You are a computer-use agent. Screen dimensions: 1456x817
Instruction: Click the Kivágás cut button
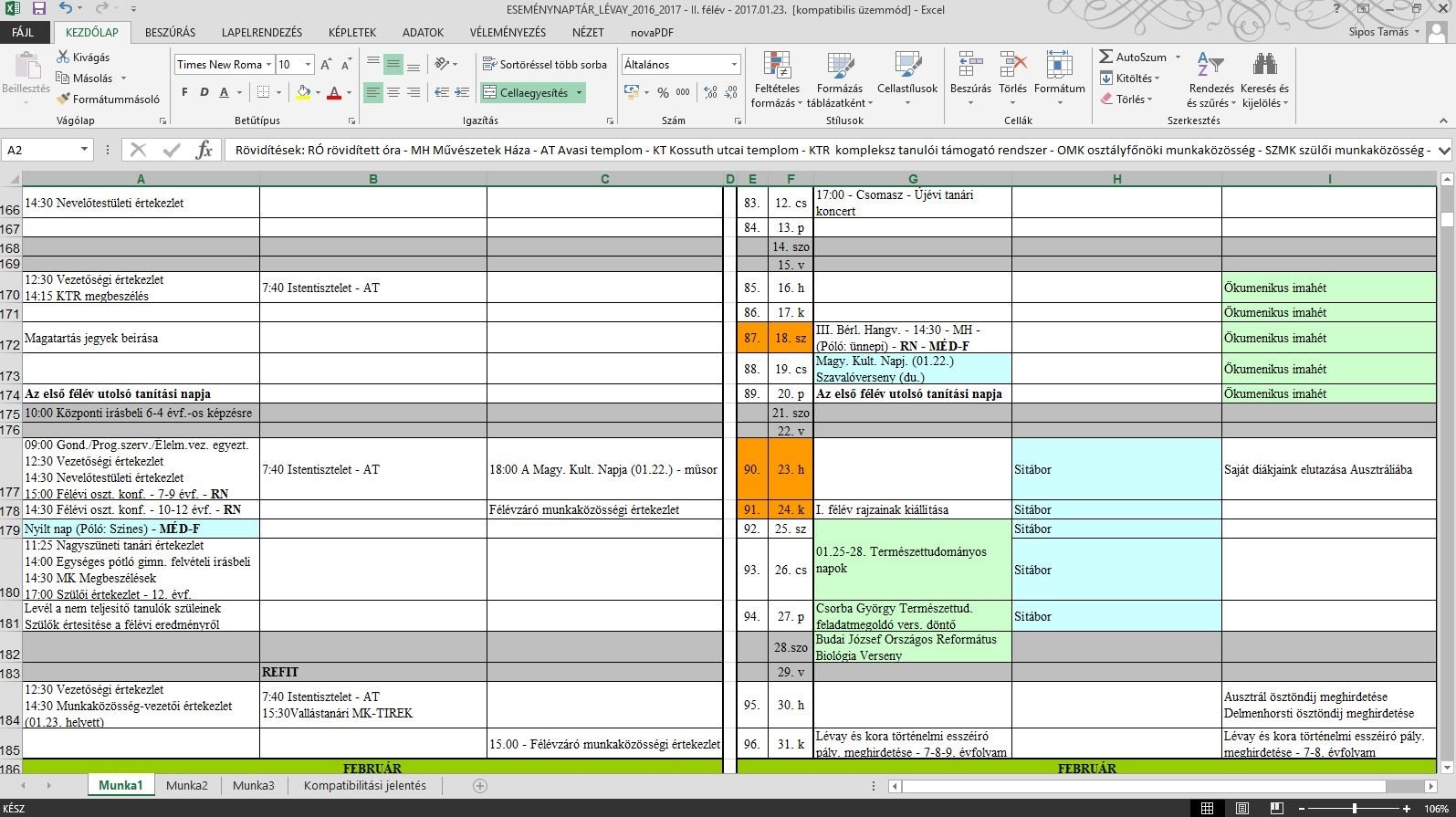coord(82,57)
